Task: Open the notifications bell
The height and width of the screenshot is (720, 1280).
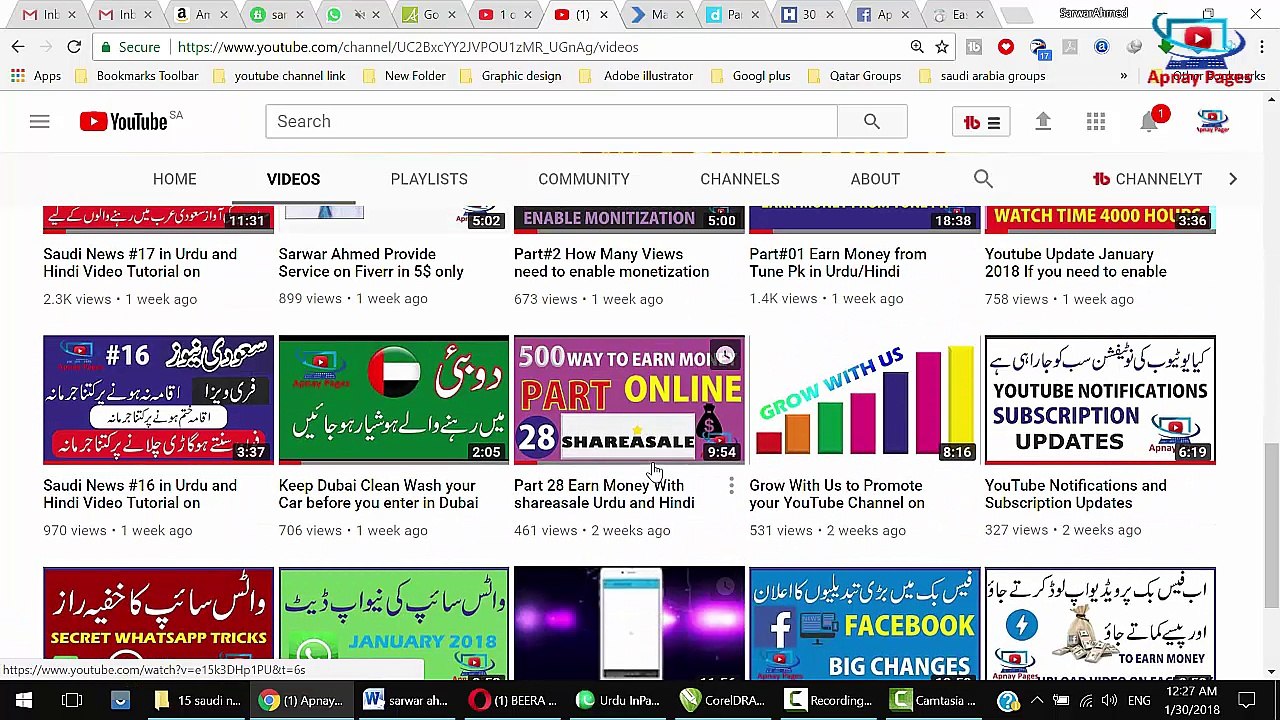Action: tap(1149, 122)
